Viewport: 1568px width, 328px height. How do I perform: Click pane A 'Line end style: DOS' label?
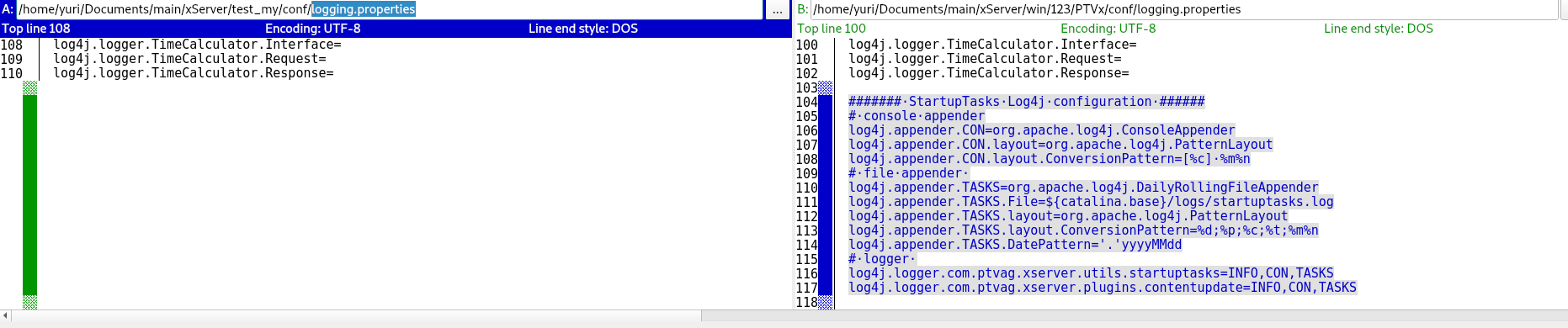point(583,29)
